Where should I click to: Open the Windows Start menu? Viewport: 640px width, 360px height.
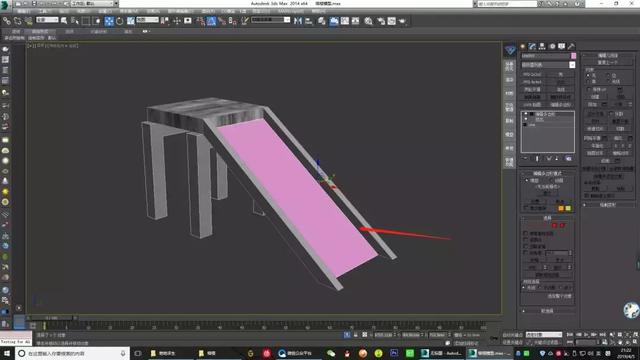point(7,353)
